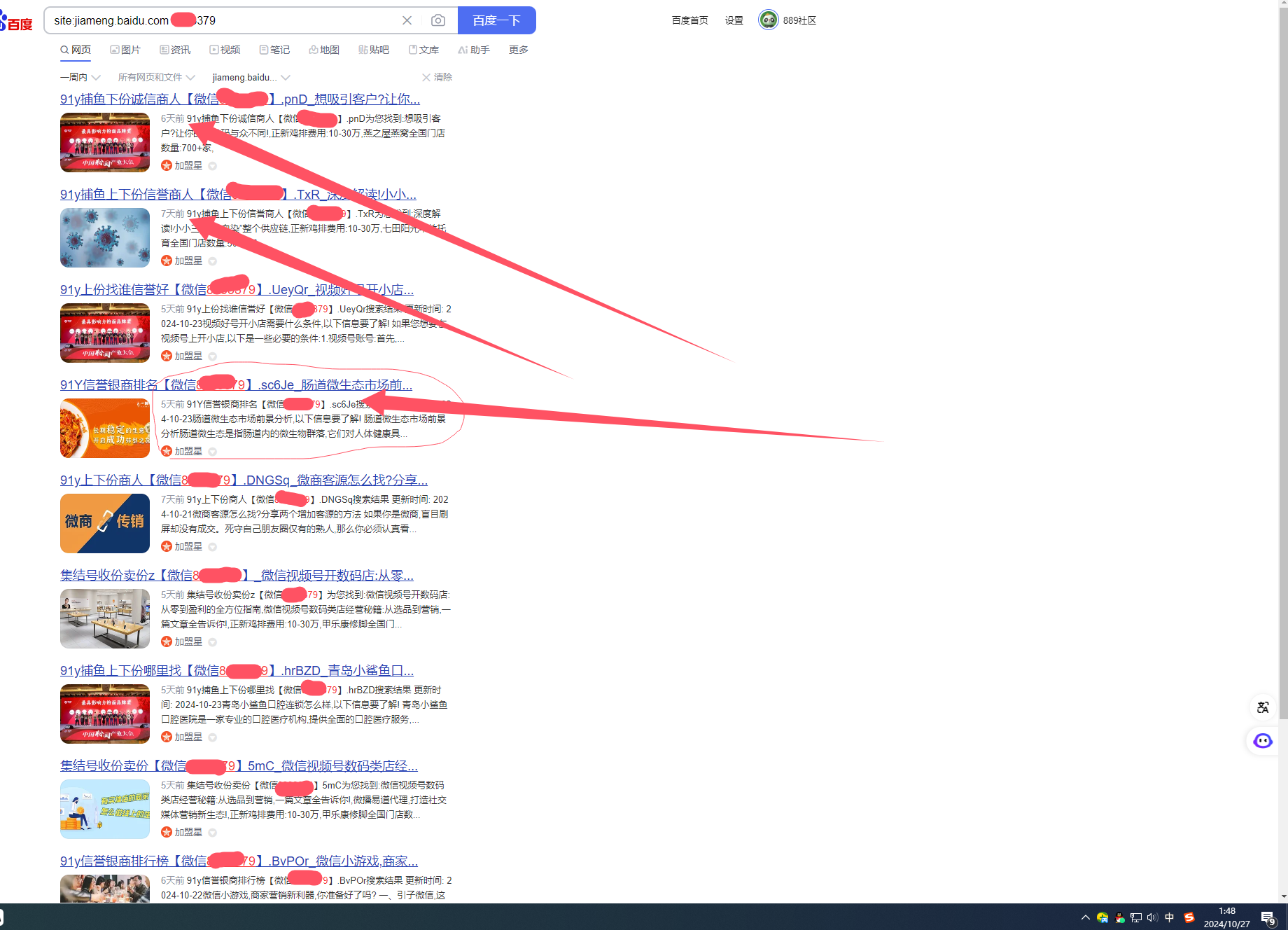The image size is (1288, 930).
Task: Open result titled 91Y信誉银商排名
Action: (236, 385)
